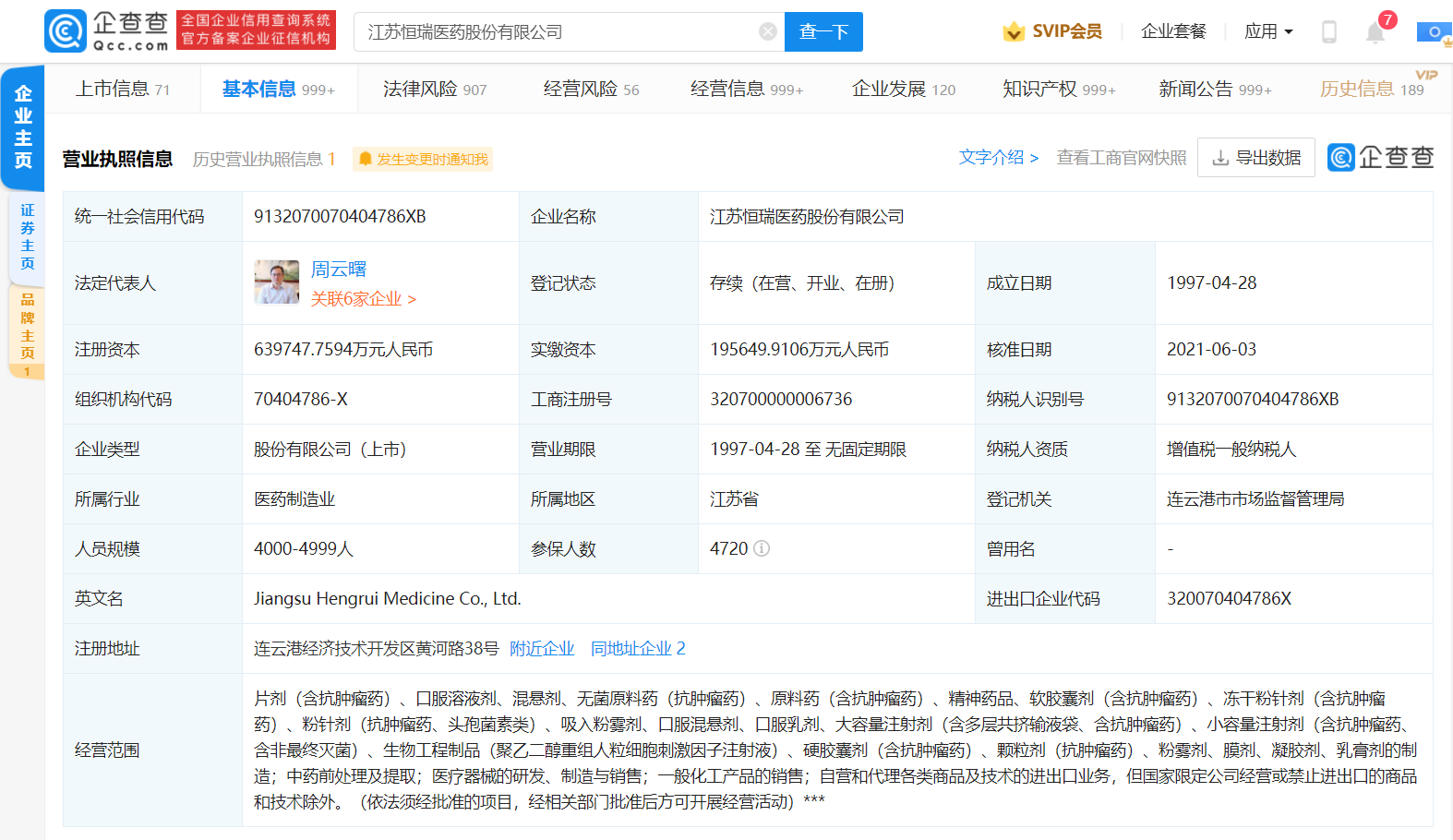Click legal representative's photo thumbnail
The height and width of the screenshot is (840, 1453).
coord(277,282)
